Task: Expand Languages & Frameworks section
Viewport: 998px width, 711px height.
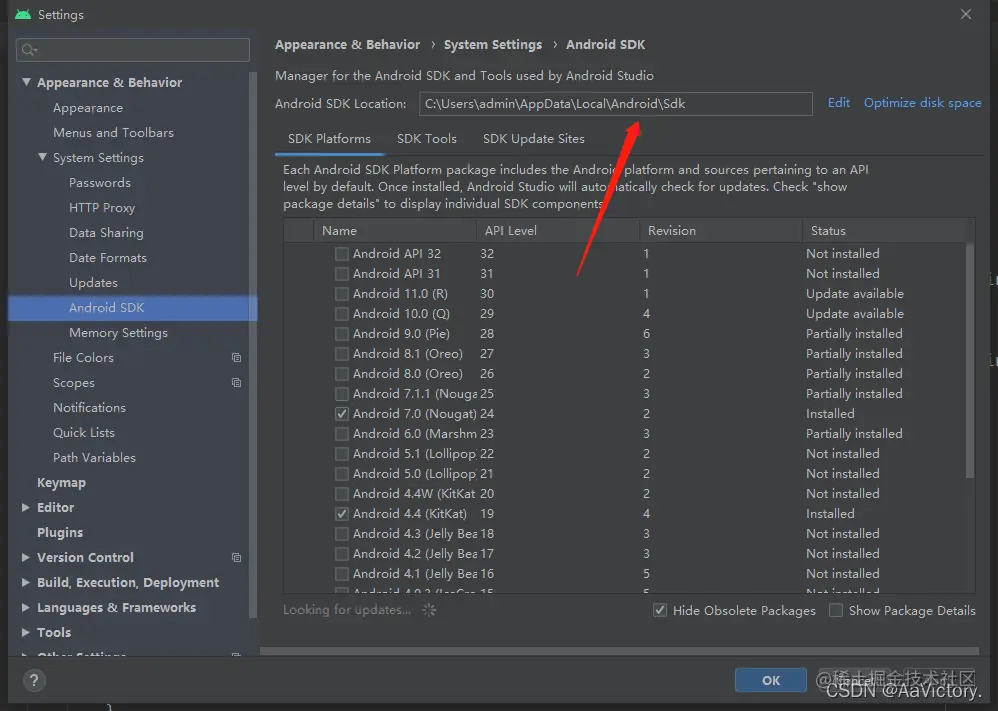Action: point(25,607)
